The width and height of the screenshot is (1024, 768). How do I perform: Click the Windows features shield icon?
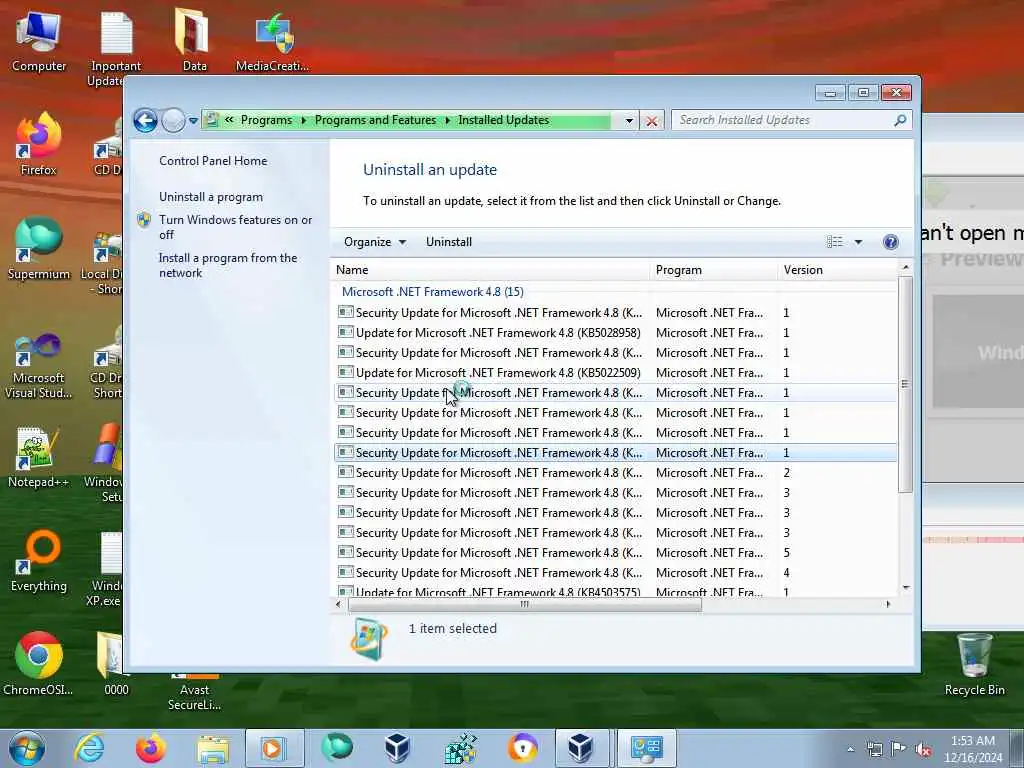144,220
